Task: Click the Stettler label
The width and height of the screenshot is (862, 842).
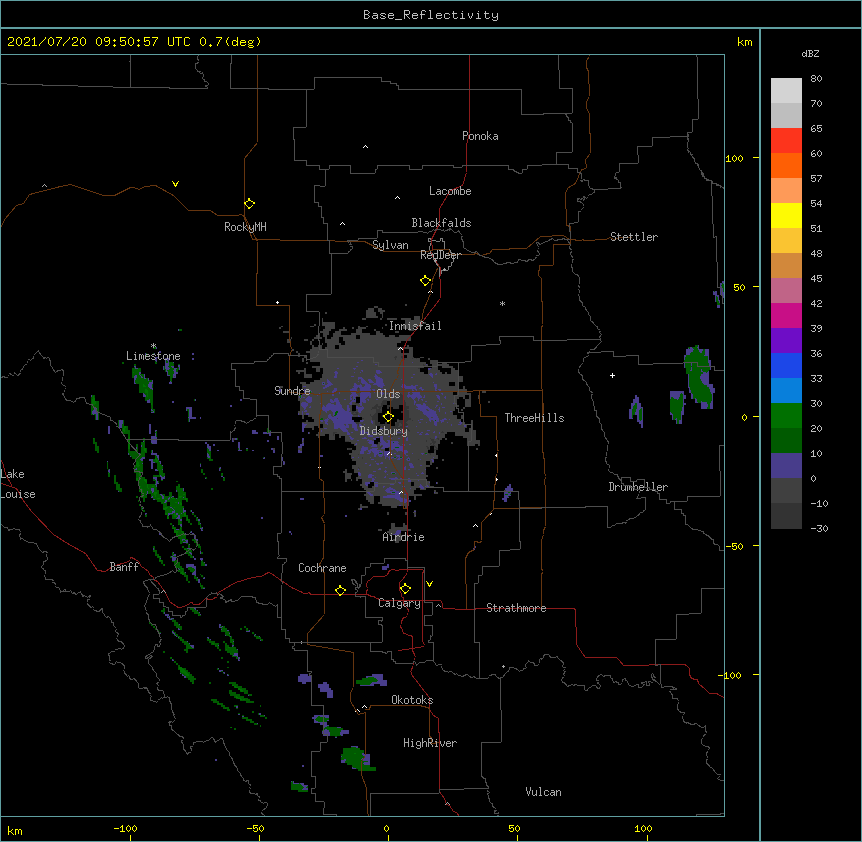Action: click(x=633, y=237)
